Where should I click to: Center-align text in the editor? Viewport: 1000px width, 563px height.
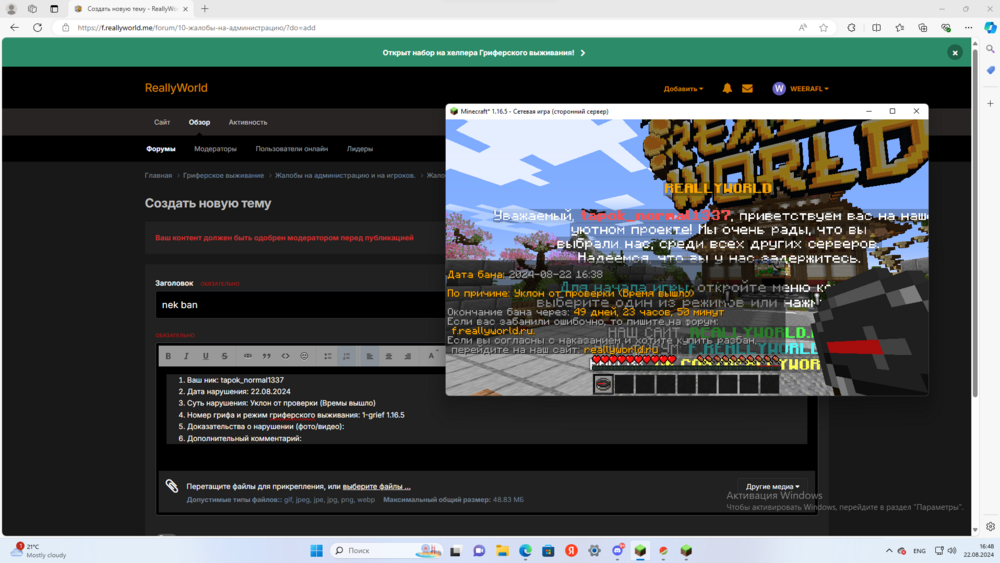[388, 356]
